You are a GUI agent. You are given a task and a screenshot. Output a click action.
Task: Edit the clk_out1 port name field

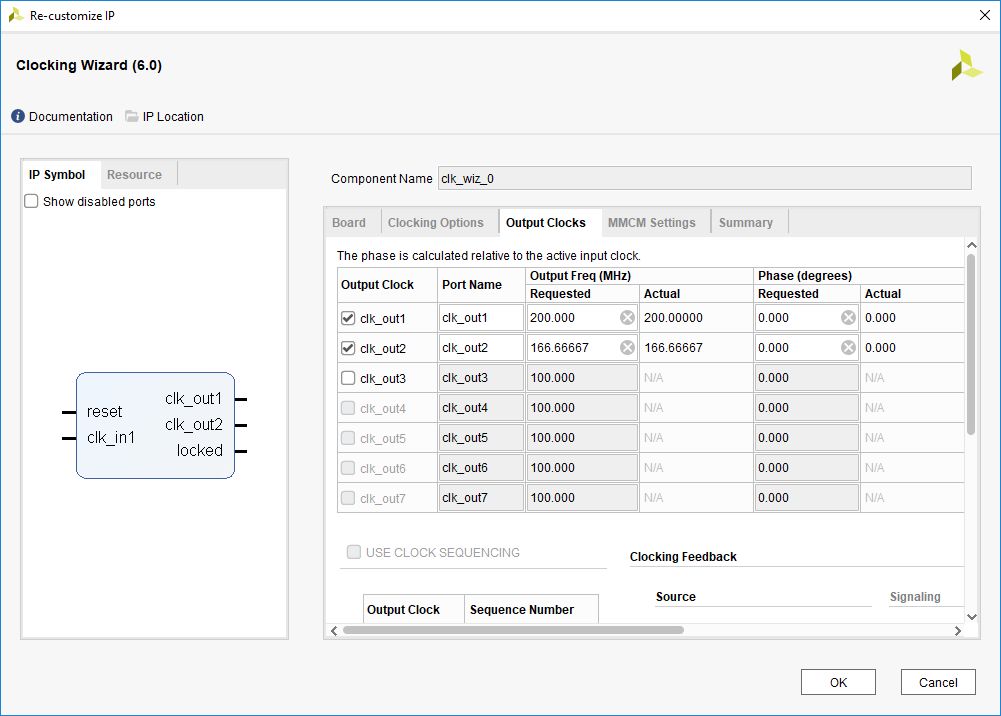pyautogui.click(x=481, y=318)
